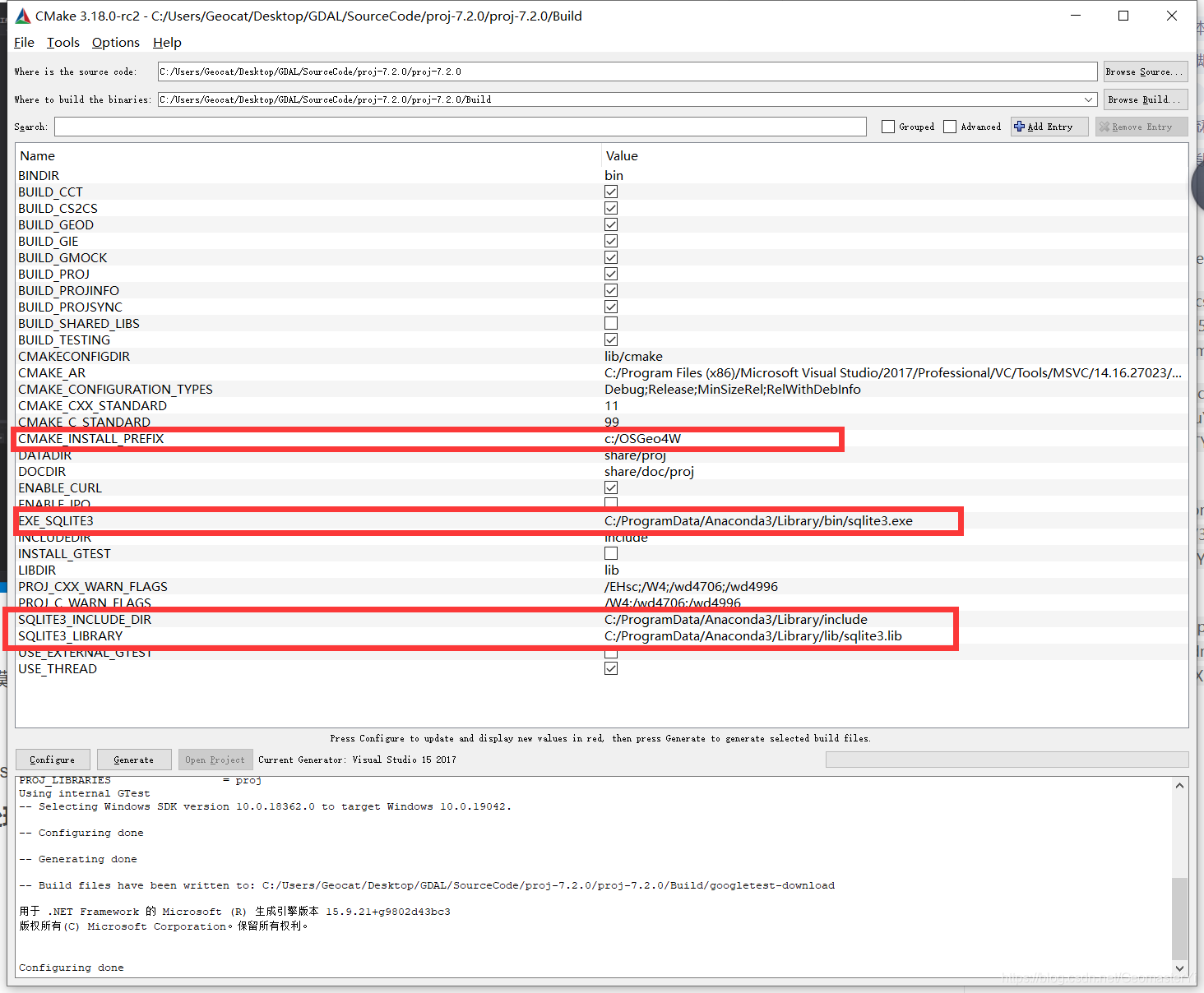
Task: Disable the ENABLE_CURL checkbox
Action: click(611, 487)
